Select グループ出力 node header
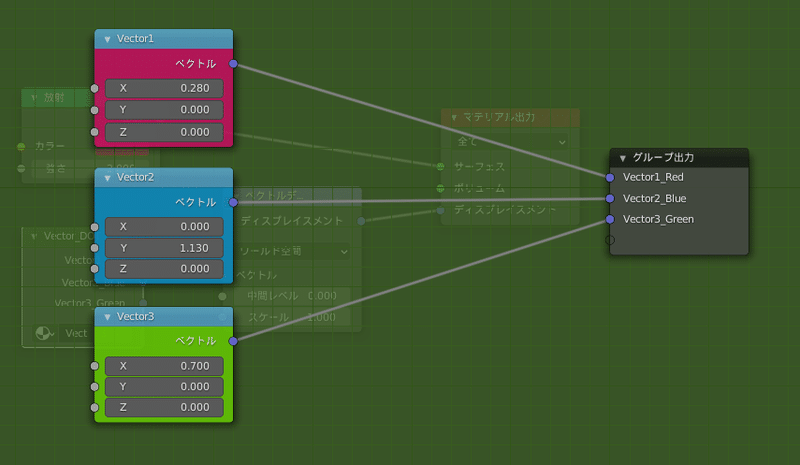Image resolution: width=800 pixels, height=465 pixels. tap(679, 158)
